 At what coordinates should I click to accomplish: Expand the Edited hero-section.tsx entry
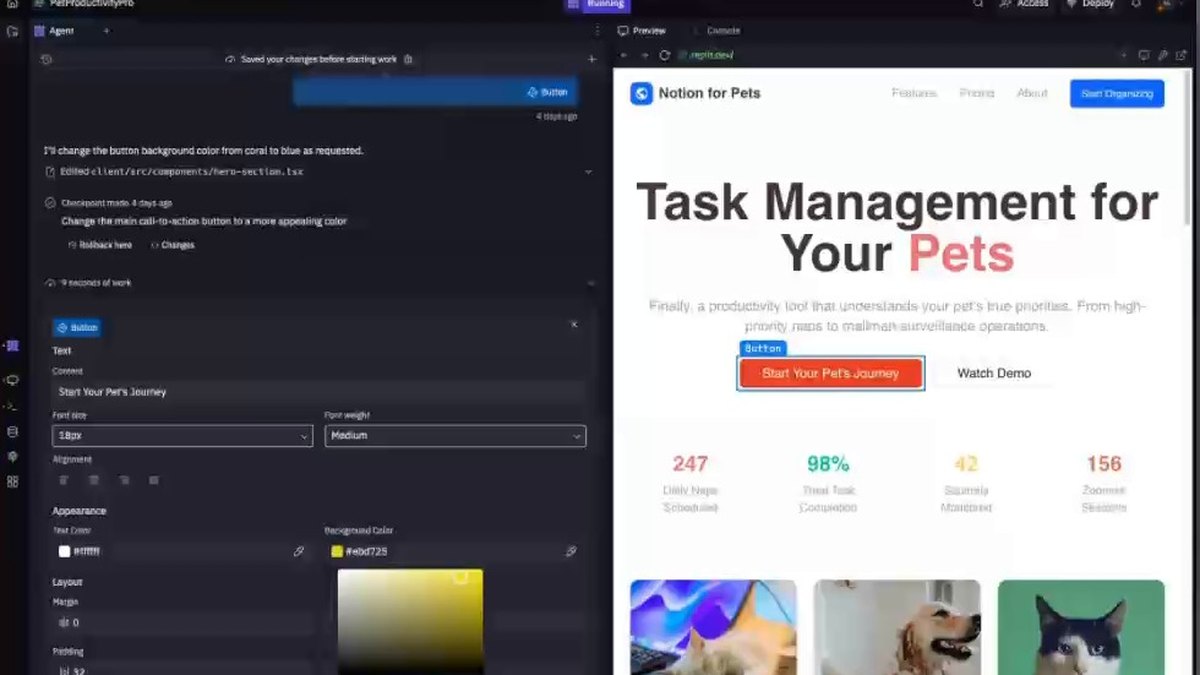(588, 172)
